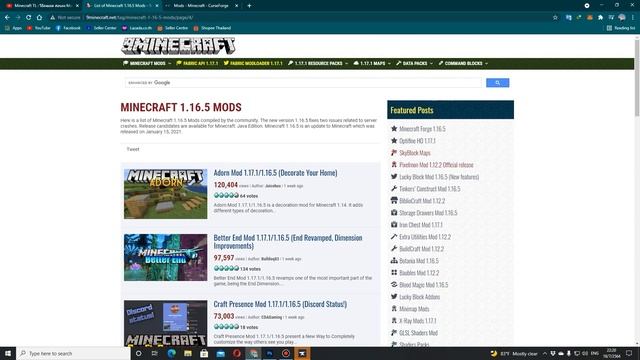Expand the Command Blocks menu
The width and height of the screenshot is (640, 360).
tap(463, 63)
